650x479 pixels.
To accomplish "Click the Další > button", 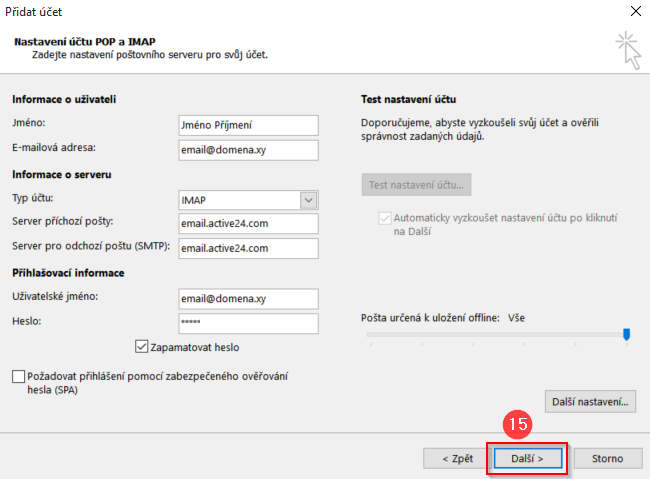I will coord(527,459).
